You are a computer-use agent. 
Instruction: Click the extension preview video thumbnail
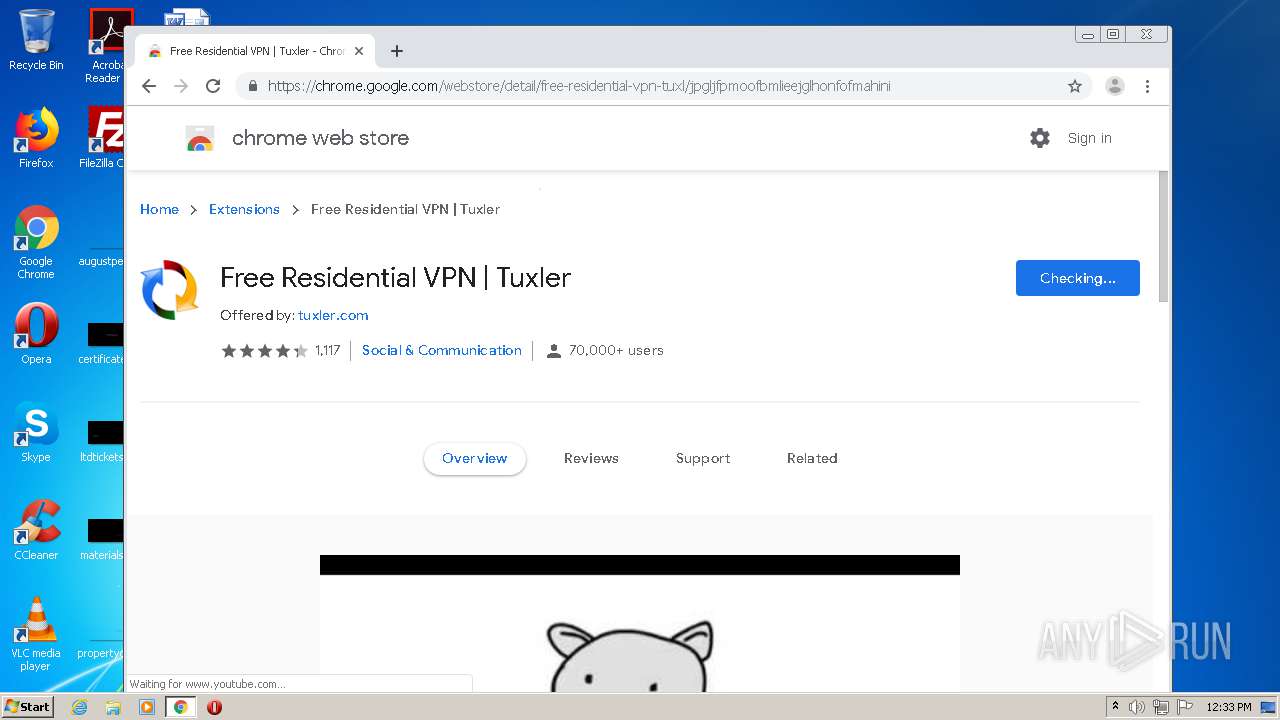tap(640, 623)
